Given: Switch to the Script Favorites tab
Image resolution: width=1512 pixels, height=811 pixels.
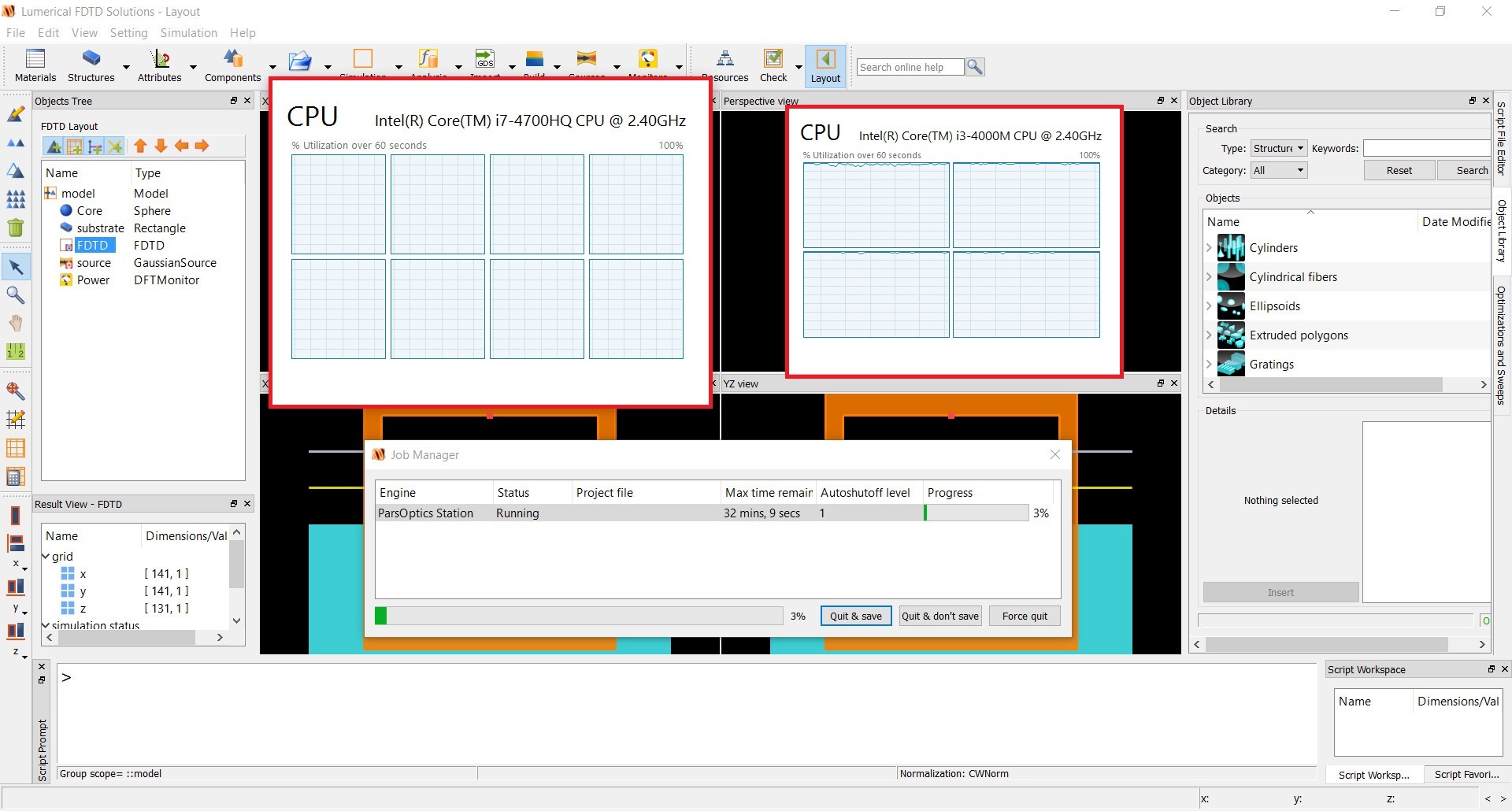Looking at the screenshot, I should (1466, 775).
